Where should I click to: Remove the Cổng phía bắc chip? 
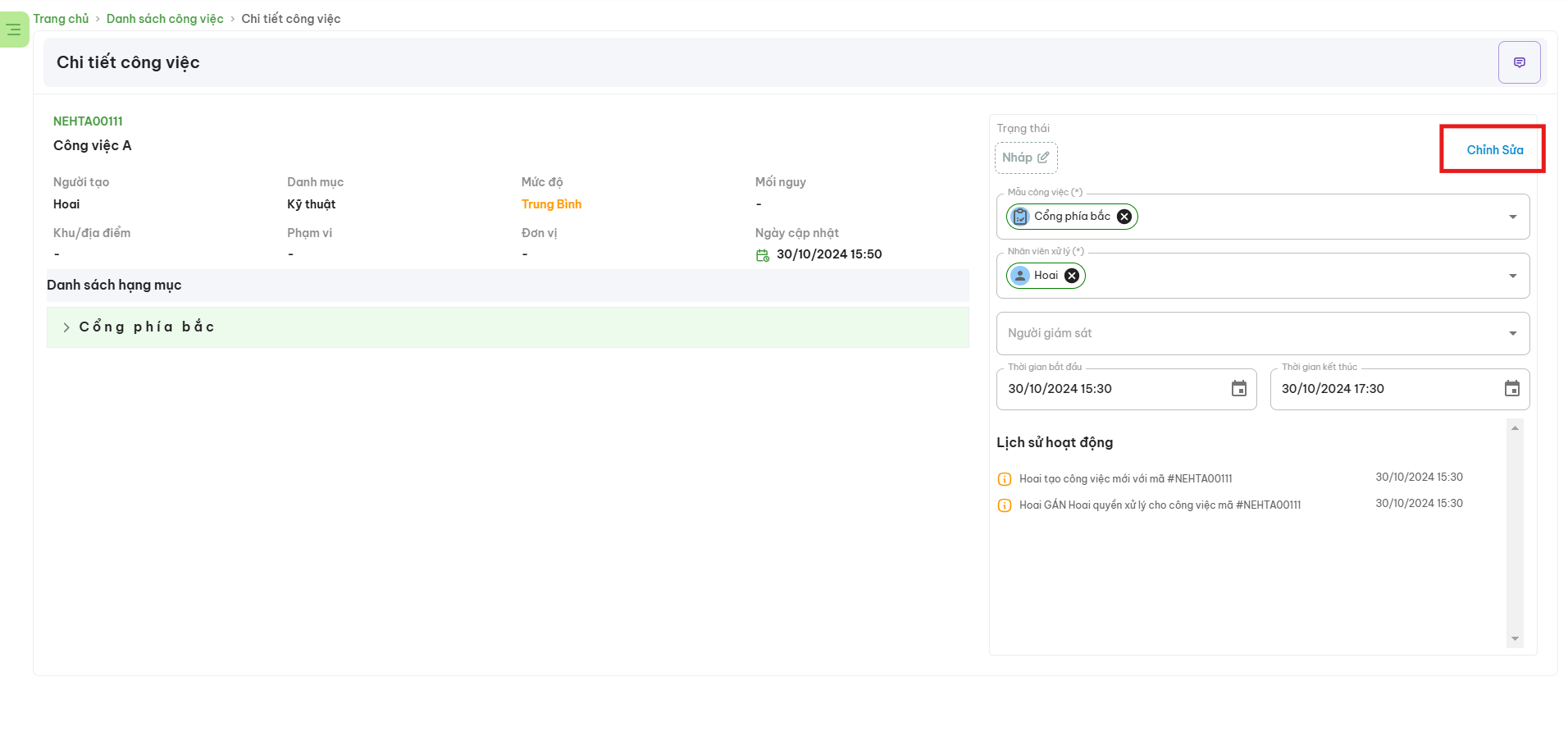[x=1124, y=217]
